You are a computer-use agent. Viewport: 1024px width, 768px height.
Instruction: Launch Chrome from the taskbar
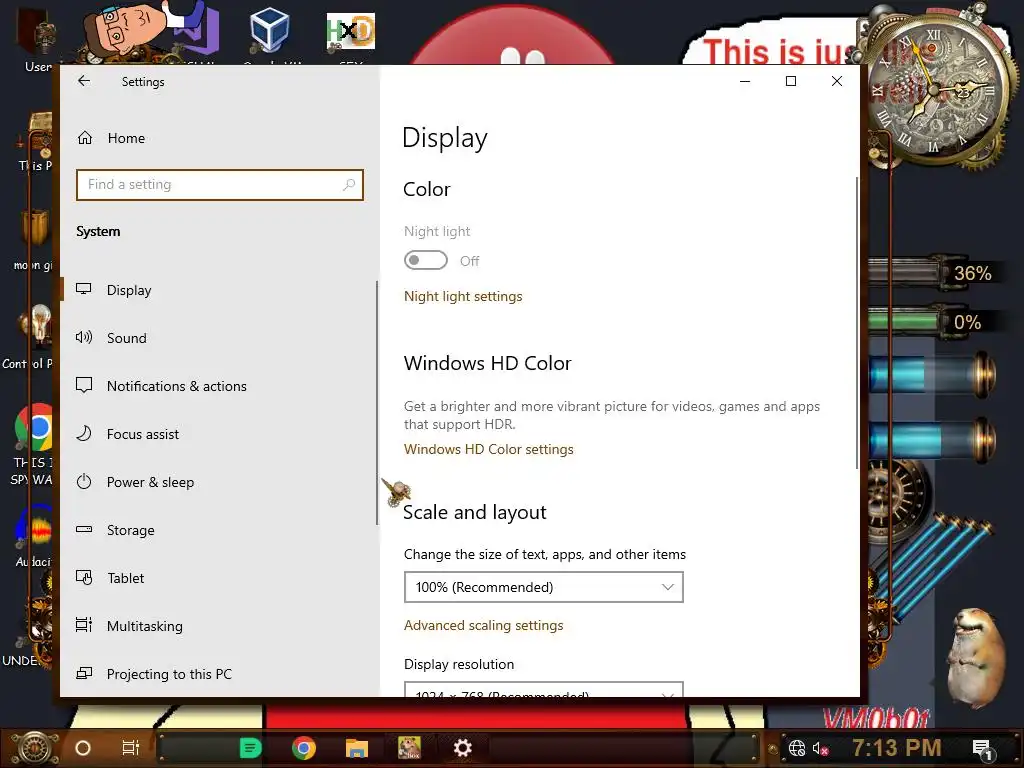(304, 748)
